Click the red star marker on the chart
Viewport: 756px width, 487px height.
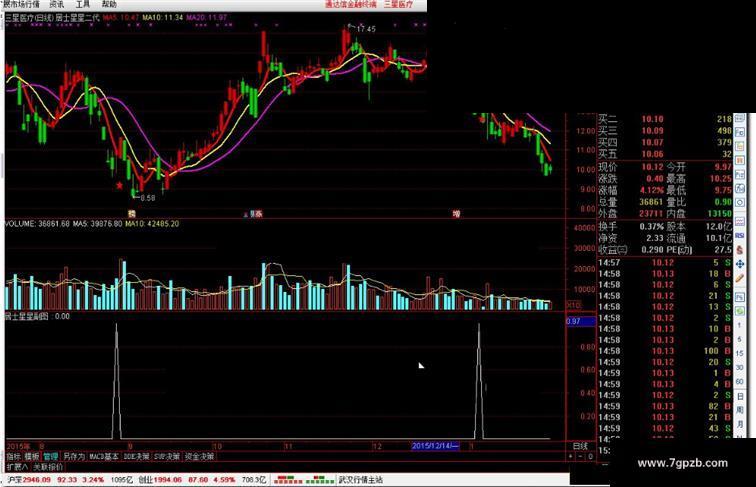(x=120, y=185)
